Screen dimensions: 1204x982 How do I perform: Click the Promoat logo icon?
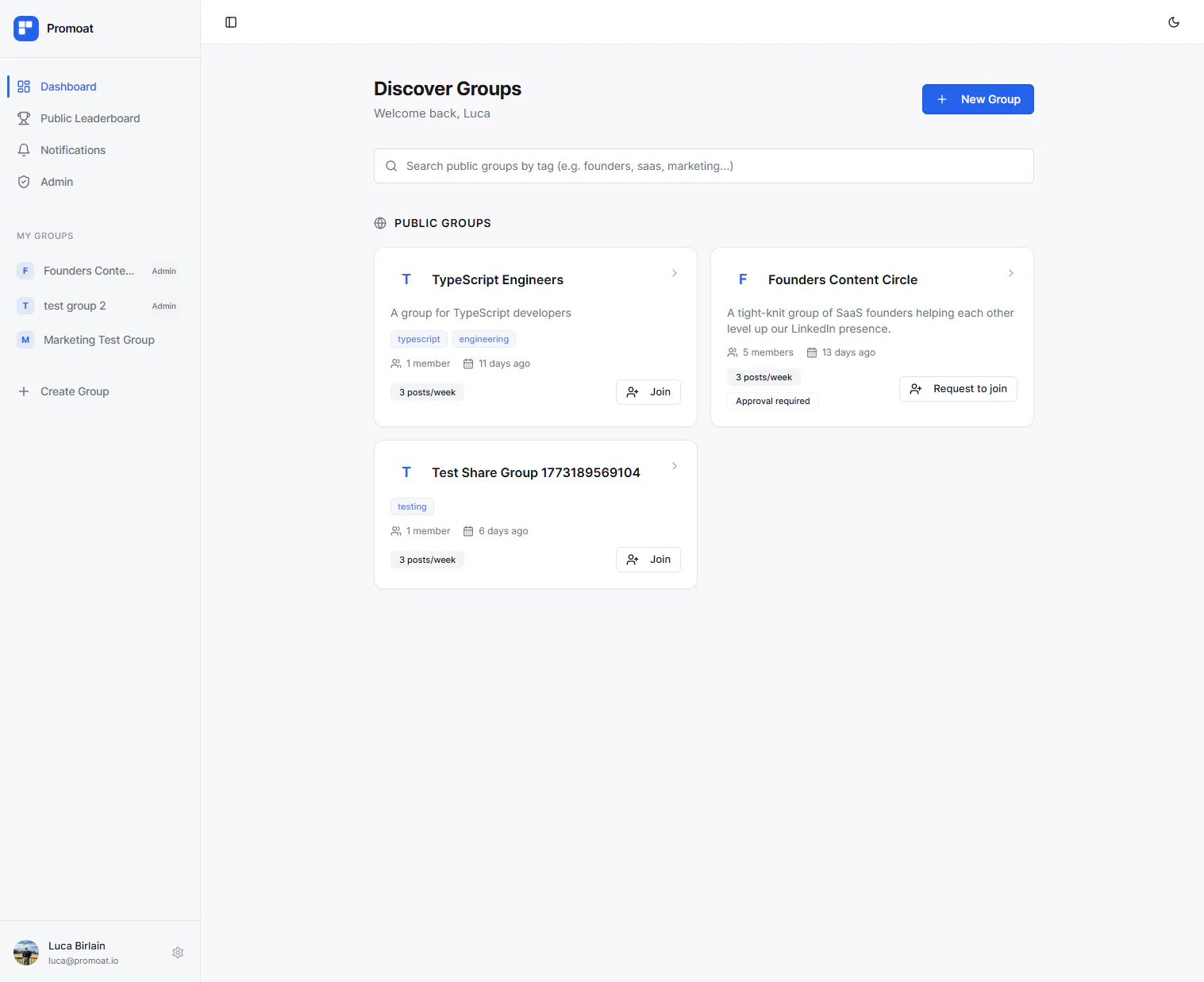coord(26,29)
